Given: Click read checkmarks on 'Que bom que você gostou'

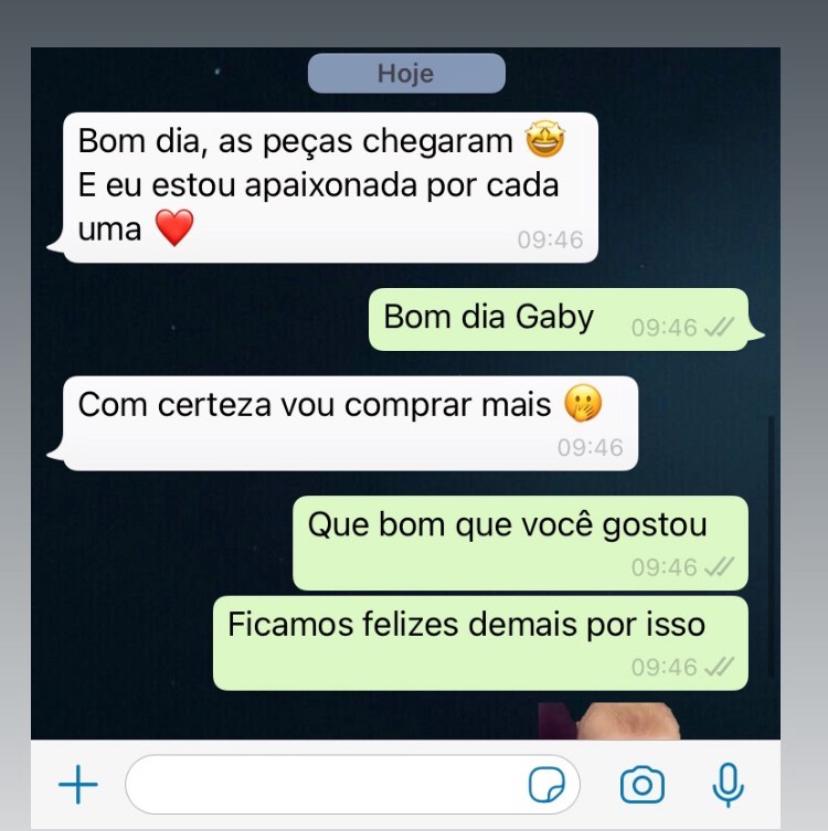Looking at the screenshot, I should [x=719, y=567].
